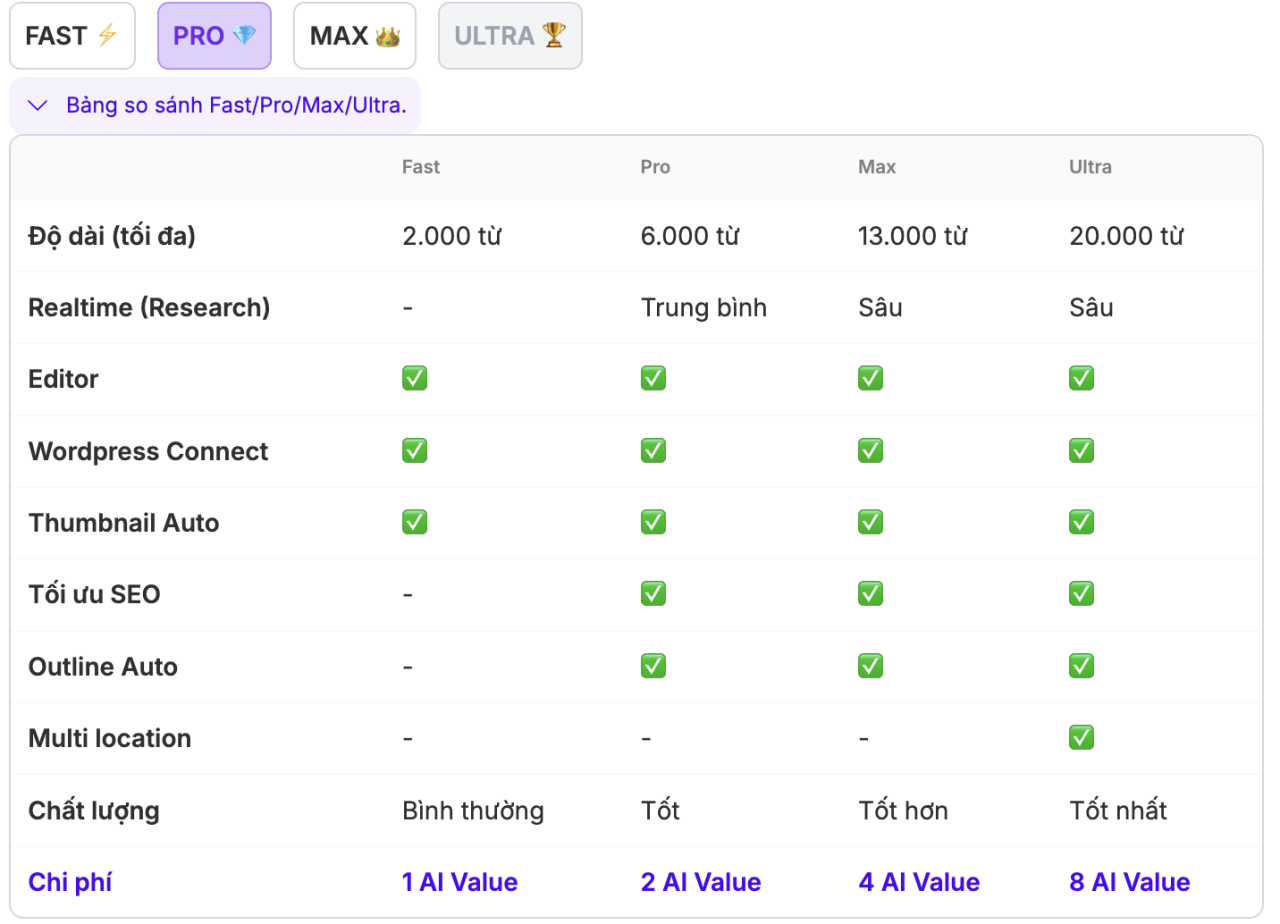Select the ULTRA plan button
Viewport: 1280px width, 924px height.
click(510, 36)
